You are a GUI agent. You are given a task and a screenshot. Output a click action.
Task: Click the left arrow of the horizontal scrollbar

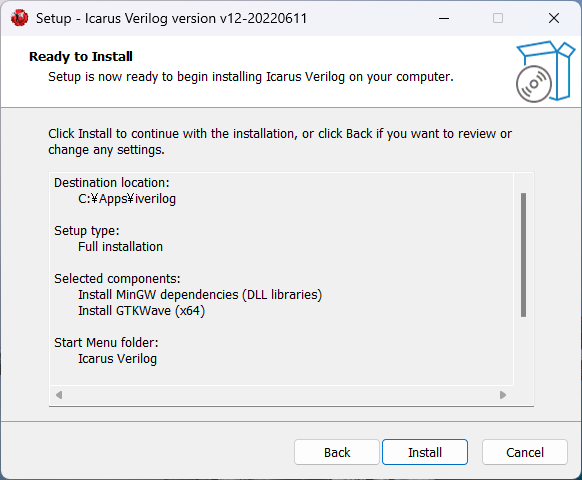(x=59, y=395)
